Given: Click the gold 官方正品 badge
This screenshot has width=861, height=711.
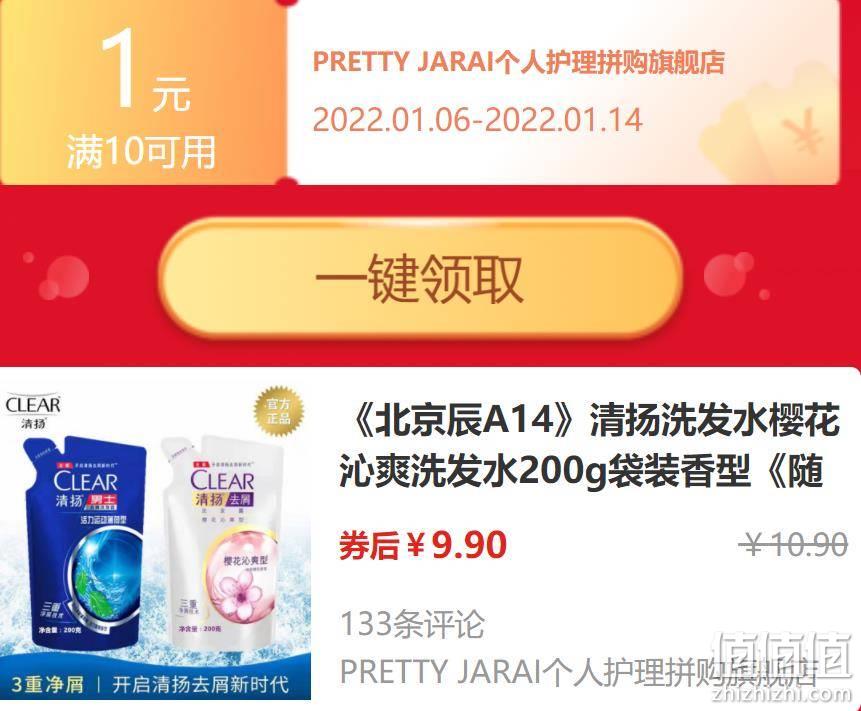Looking at the screenshot, I should 278,411.
